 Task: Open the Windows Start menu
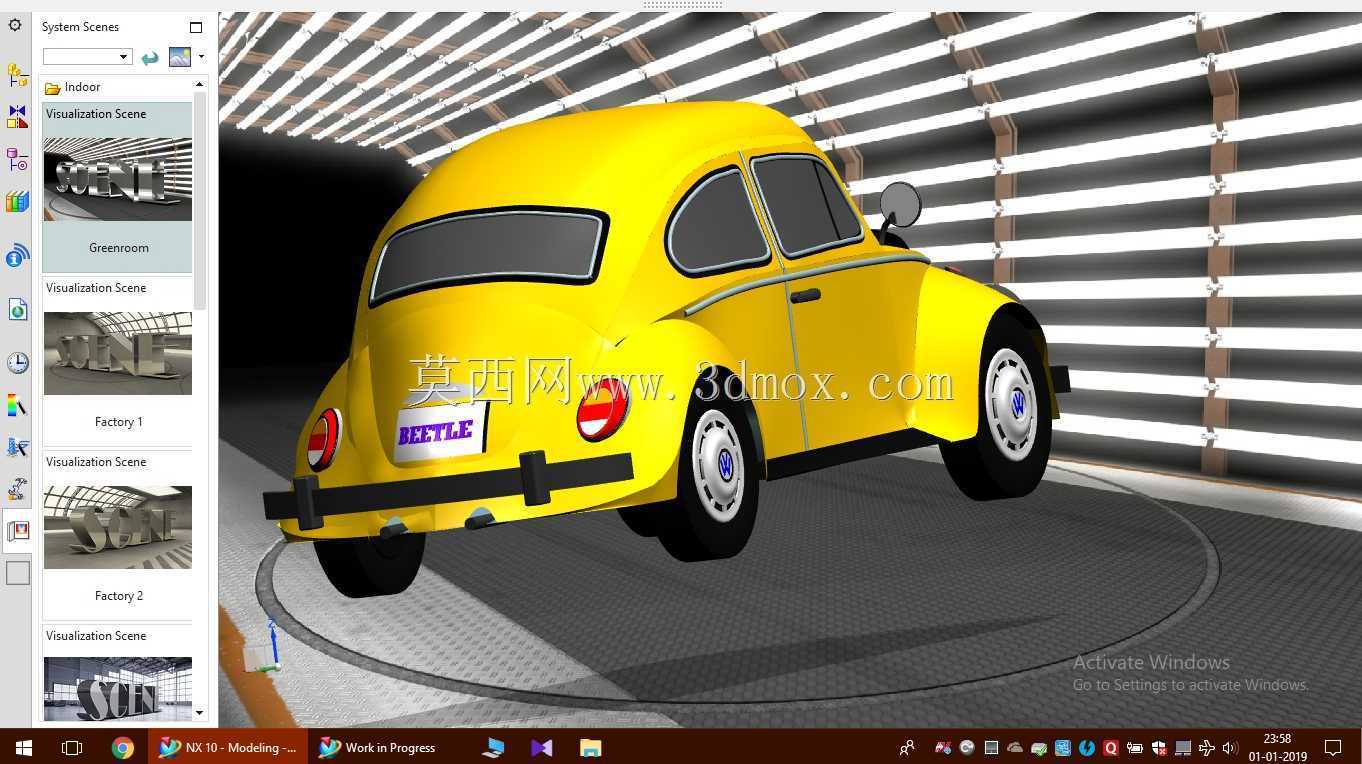click(x=23, y=747)
